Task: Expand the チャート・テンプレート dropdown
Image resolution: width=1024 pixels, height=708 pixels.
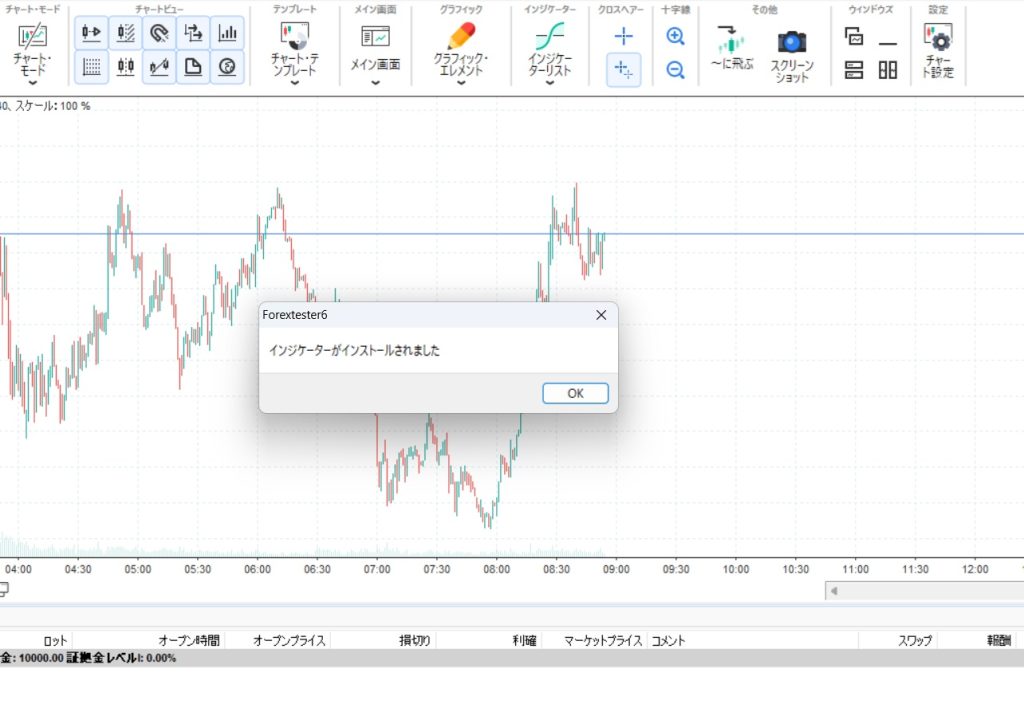Action: tap(295, 83)
